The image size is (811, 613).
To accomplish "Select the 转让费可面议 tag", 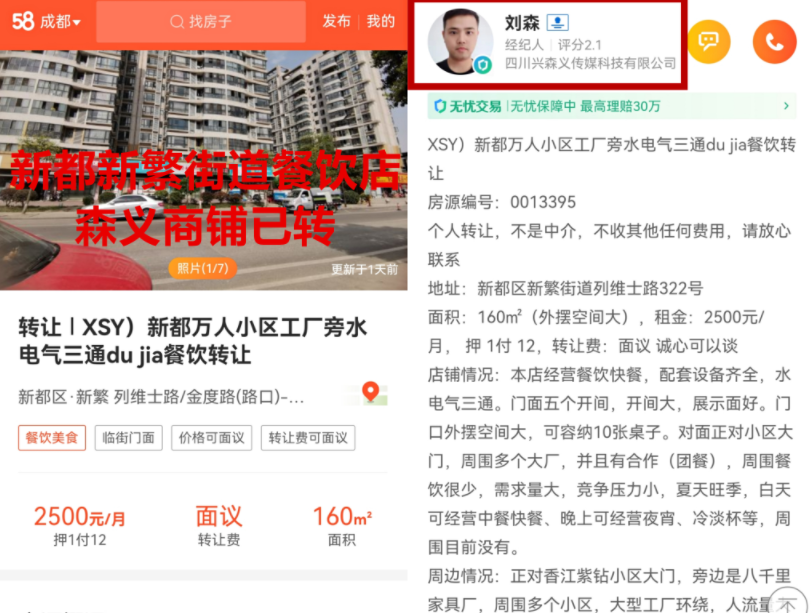I will (308, 438).
